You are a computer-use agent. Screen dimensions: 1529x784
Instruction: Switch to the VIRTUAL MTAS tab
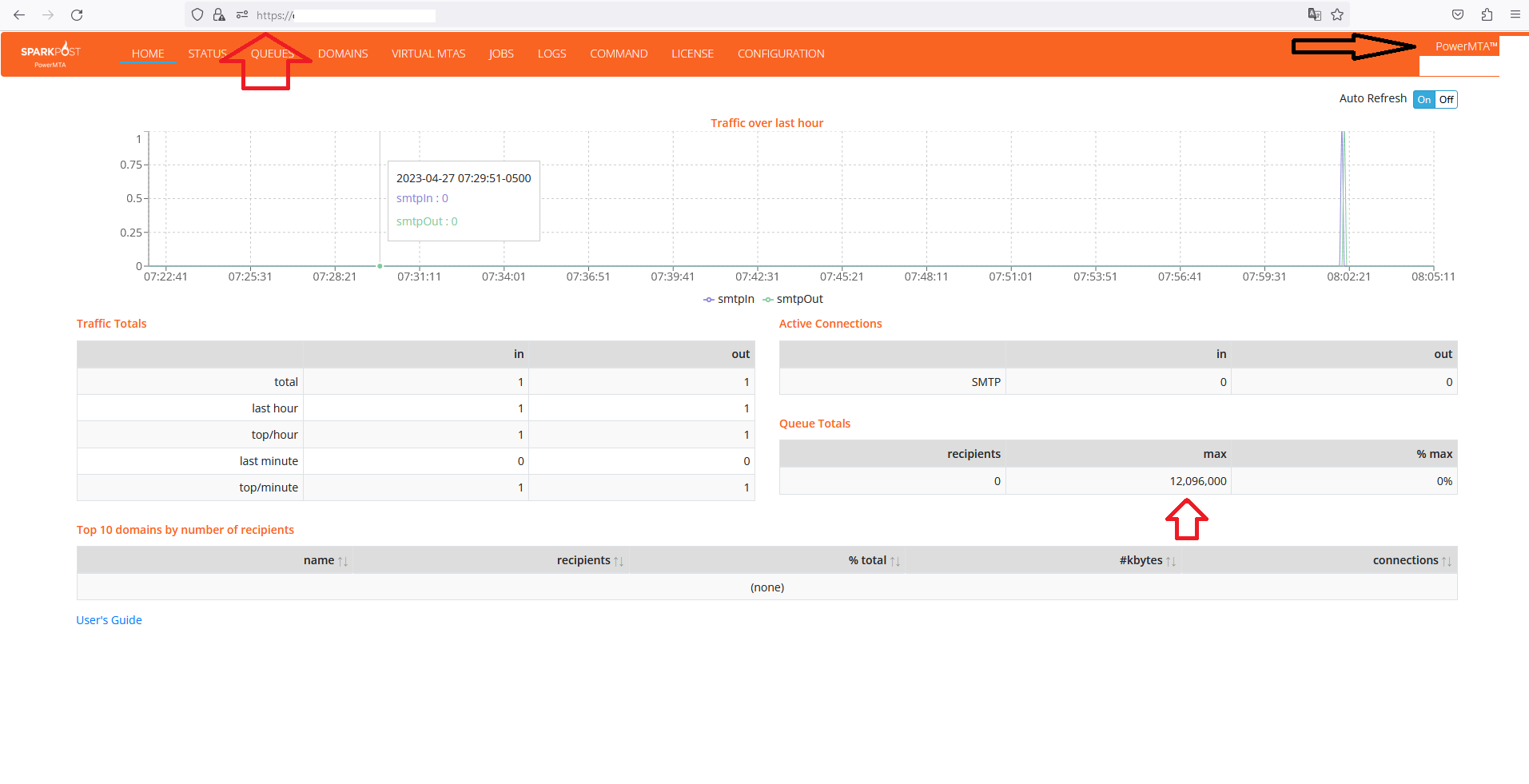tap(428, 54)
